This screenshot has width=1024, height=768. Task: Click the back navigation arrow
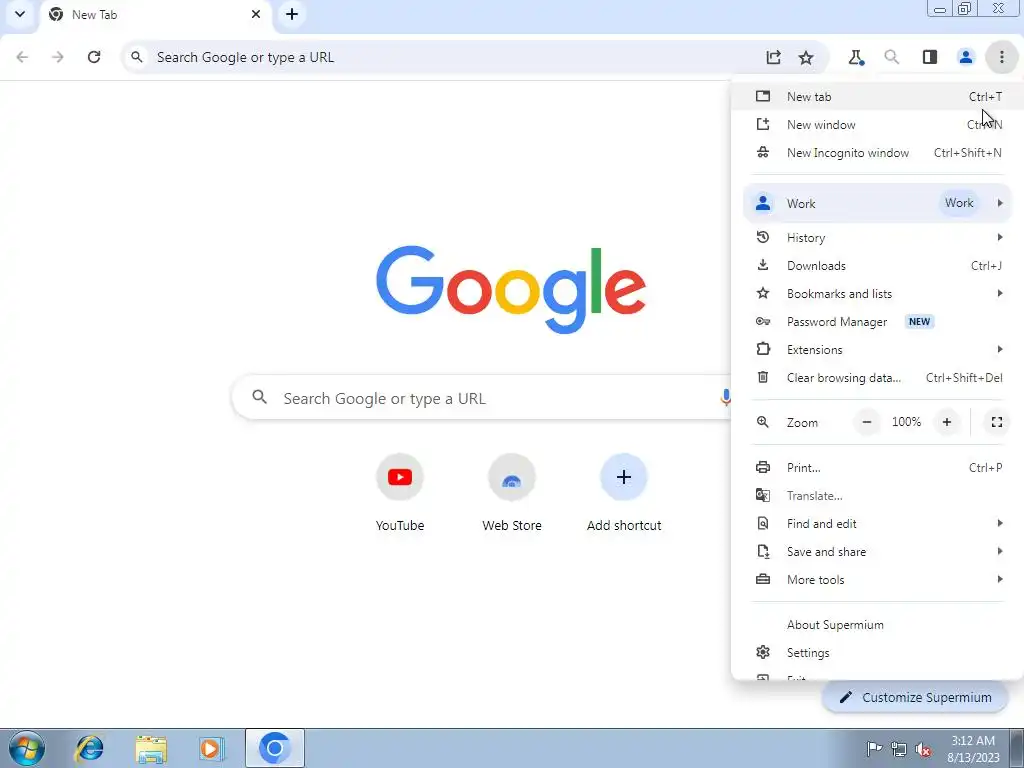tap(22, 57)
